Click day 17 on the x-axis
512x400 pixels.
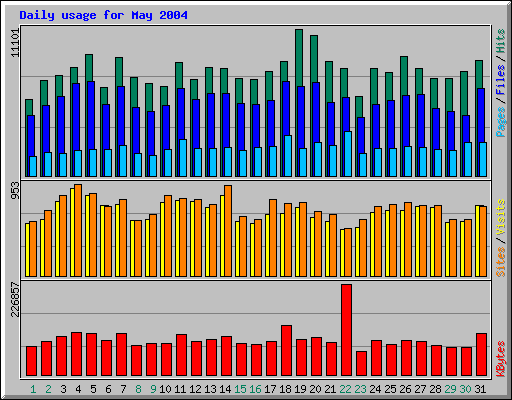(270, 389)
